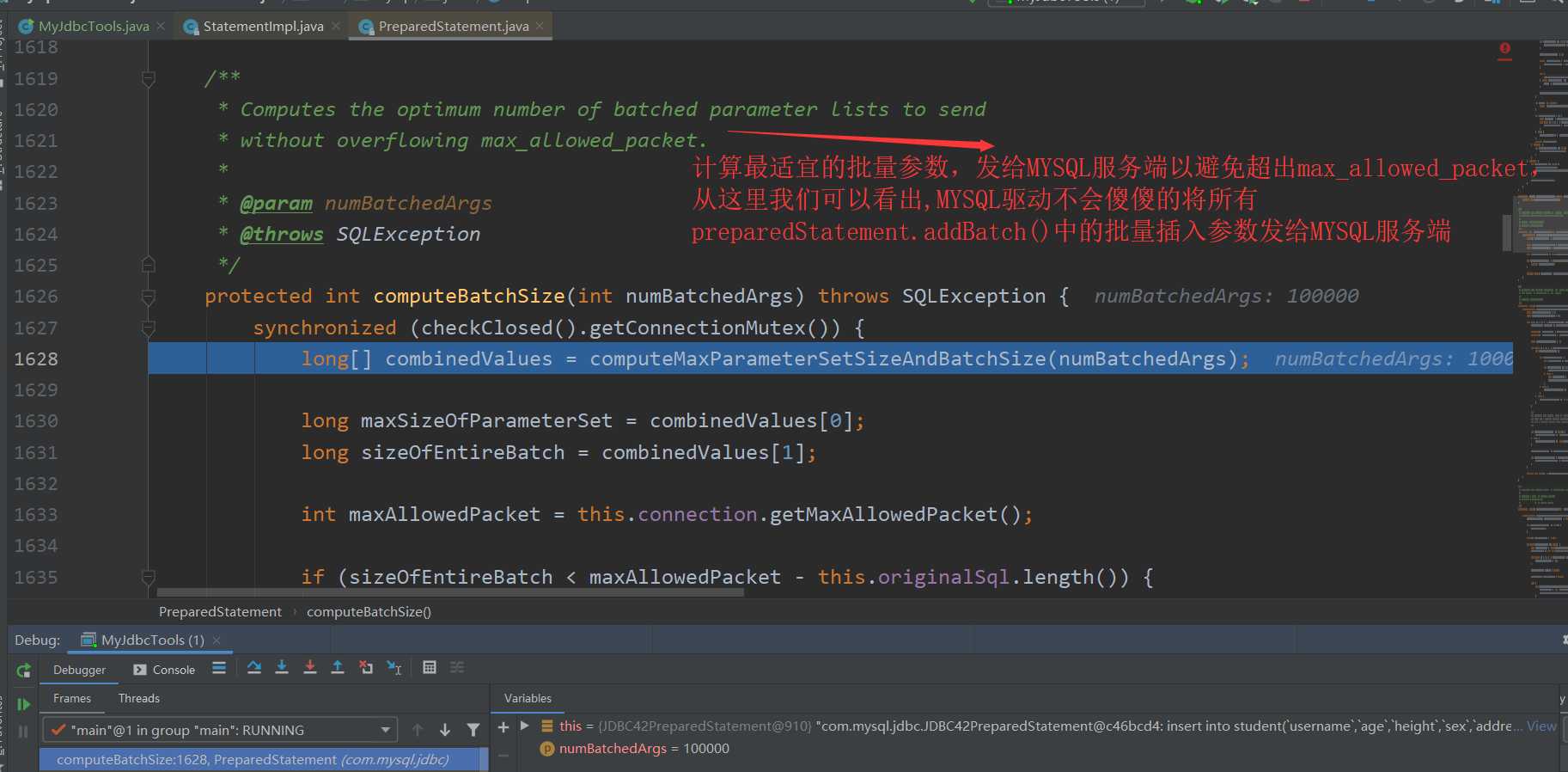The width and height of the screenshot is (1568, 772).
Task: Switch to Frames tab
Action: click(x=72, y=698)
